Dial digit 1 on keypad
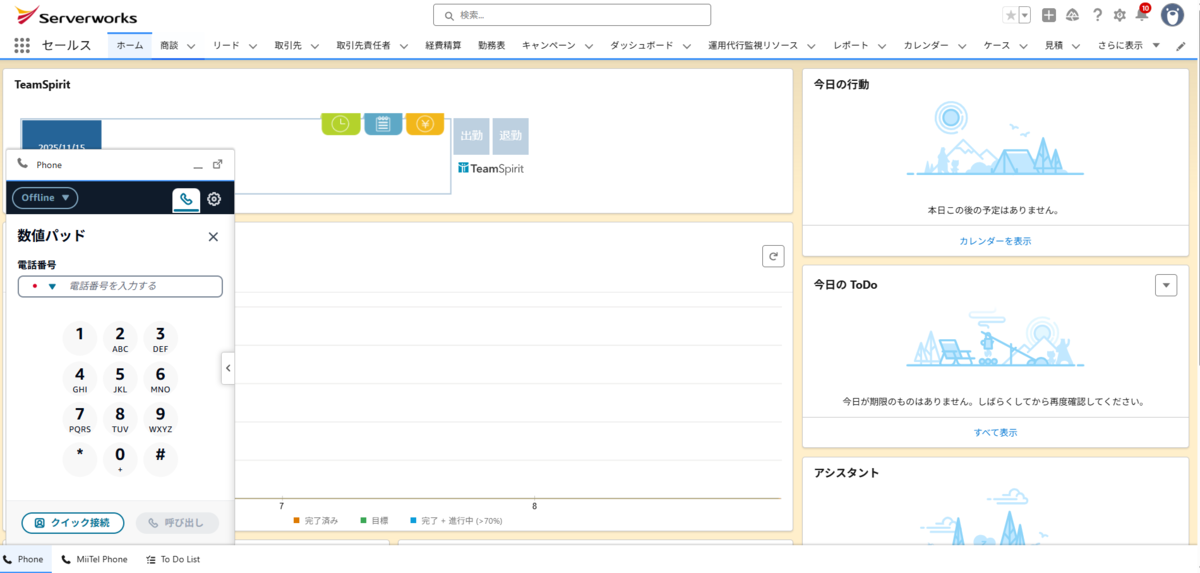 [x=80, y=338]
